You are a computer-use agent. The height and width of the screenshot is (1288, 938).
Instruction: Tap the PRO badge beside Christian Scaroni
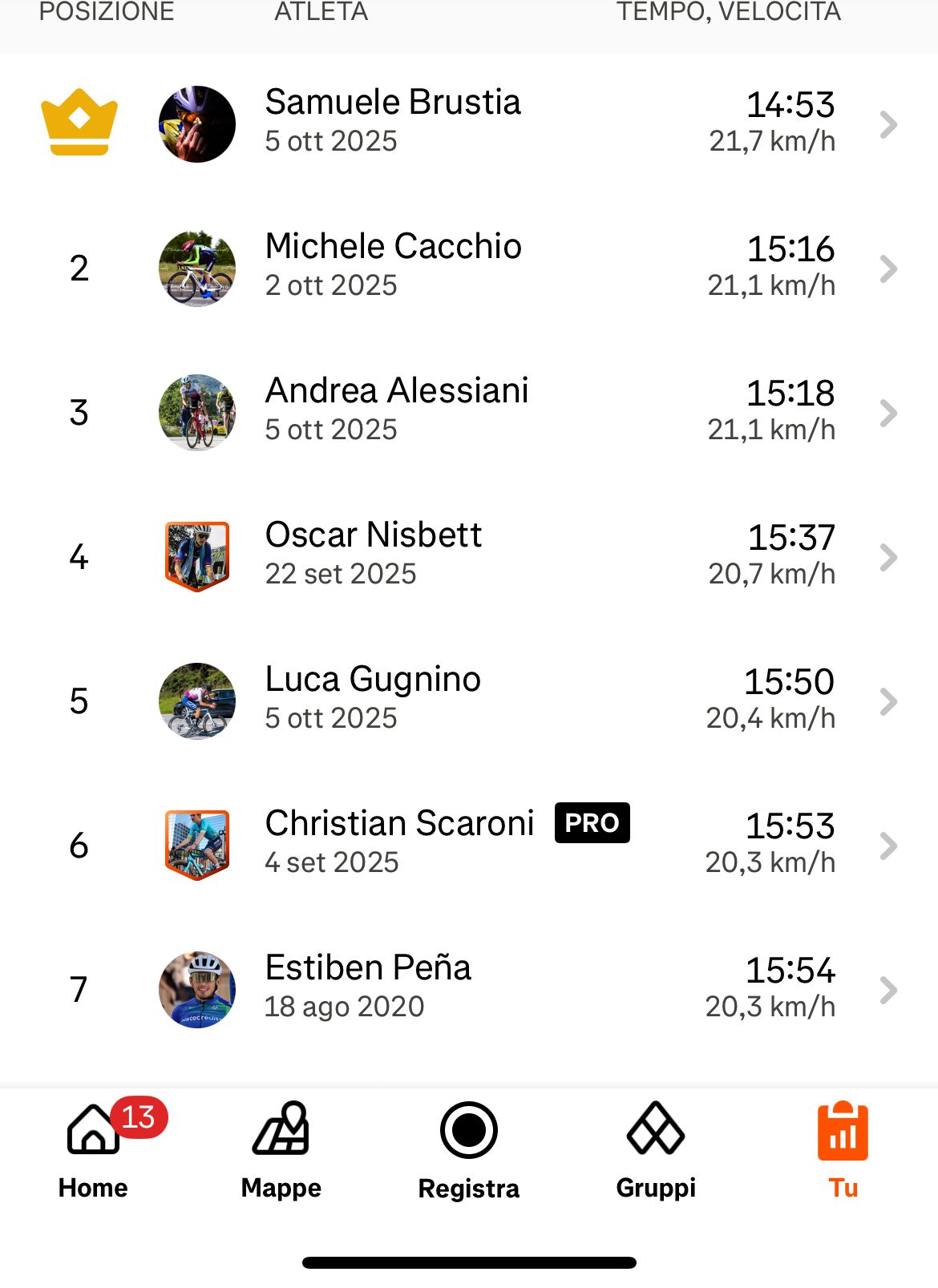pyautogui.click(x=592, y=822)
